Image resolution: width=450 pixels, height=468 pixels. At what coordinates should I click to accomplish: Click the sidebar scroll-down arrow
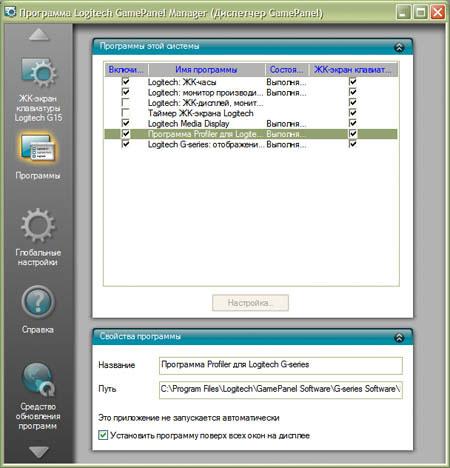[38, 452]
